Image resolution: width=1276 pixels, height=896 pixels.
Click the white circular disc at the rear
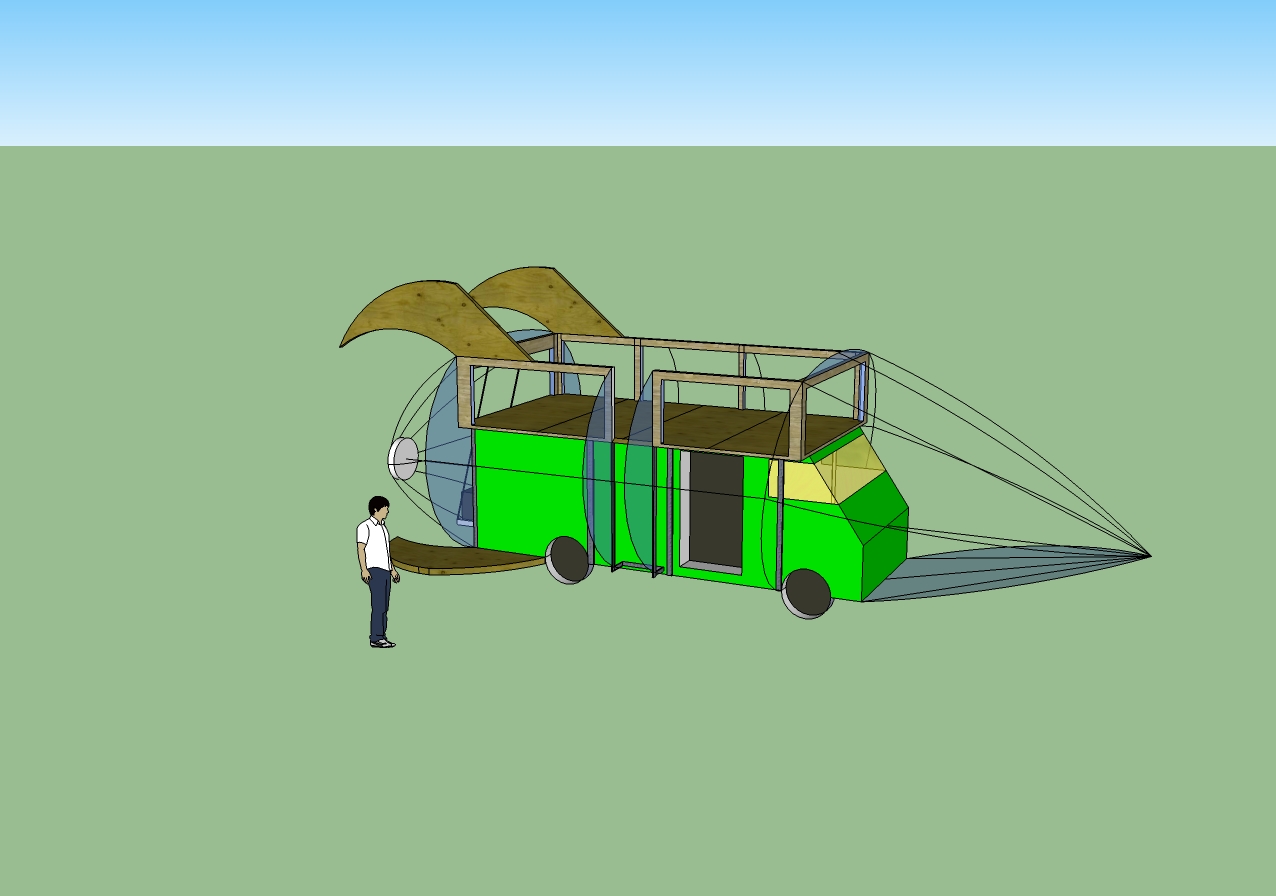point(403,458)
